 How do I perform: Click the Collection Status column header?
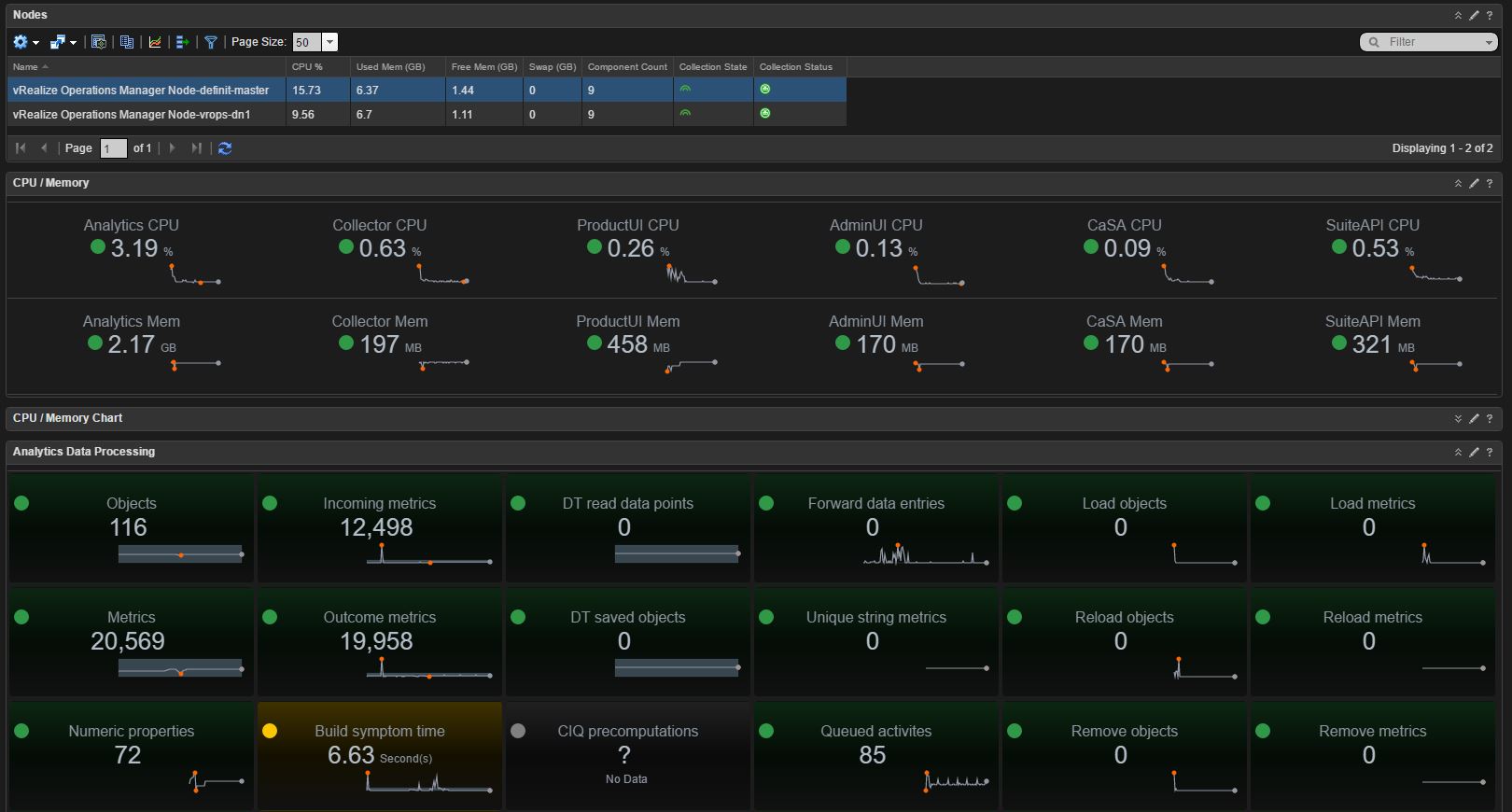[x=800, y=67]
